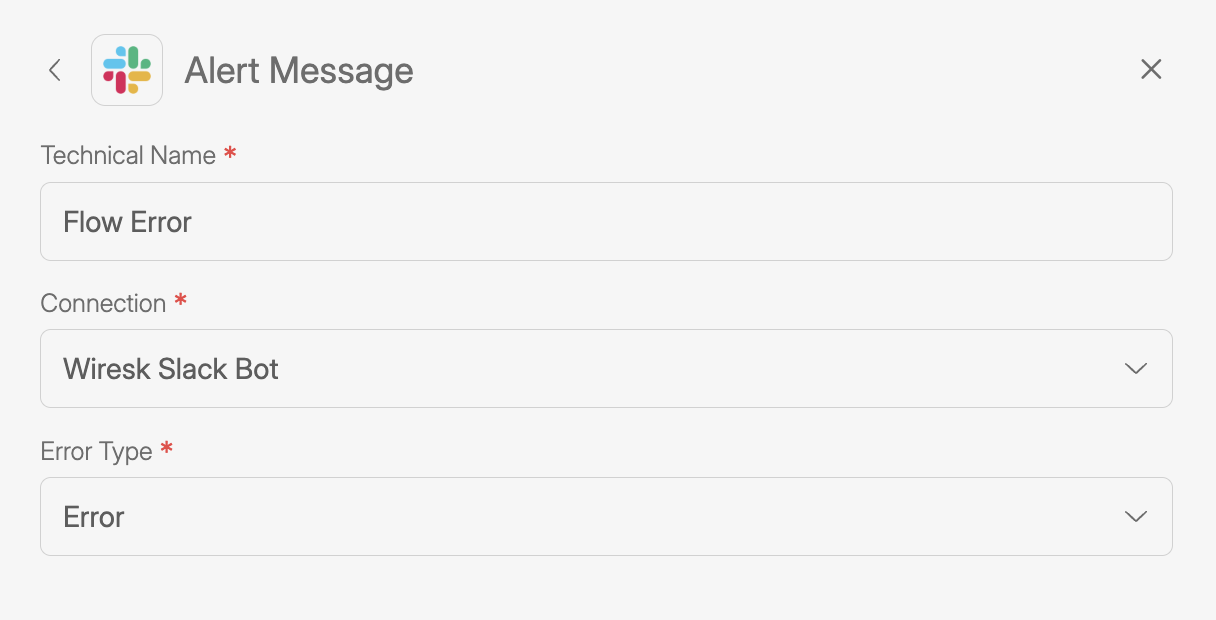Click the empty area below Error Type
1216x620 pixels.
click(x=606, y=590)
